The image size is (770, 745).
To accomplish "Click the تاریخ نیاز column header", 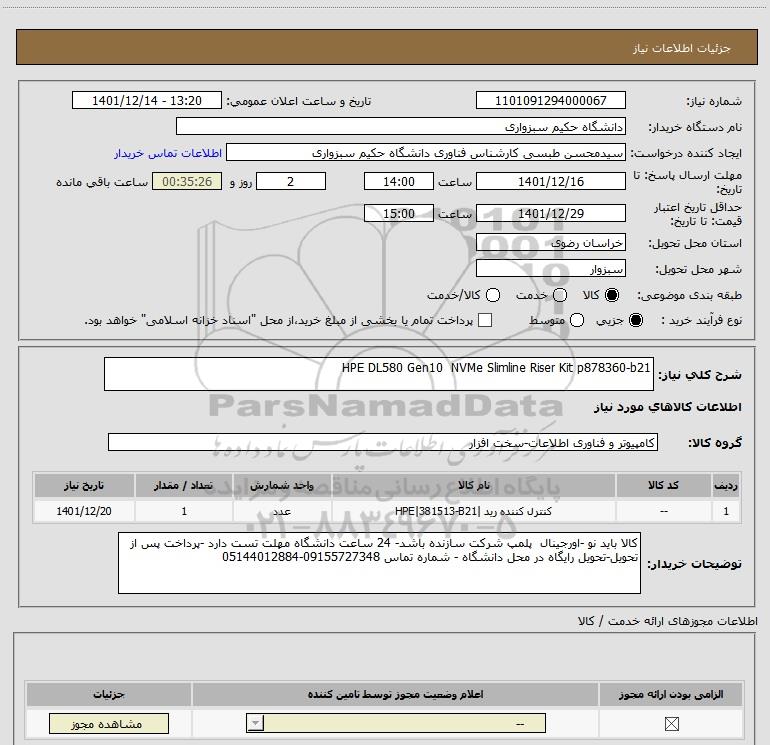I will (x=84, y=485).
